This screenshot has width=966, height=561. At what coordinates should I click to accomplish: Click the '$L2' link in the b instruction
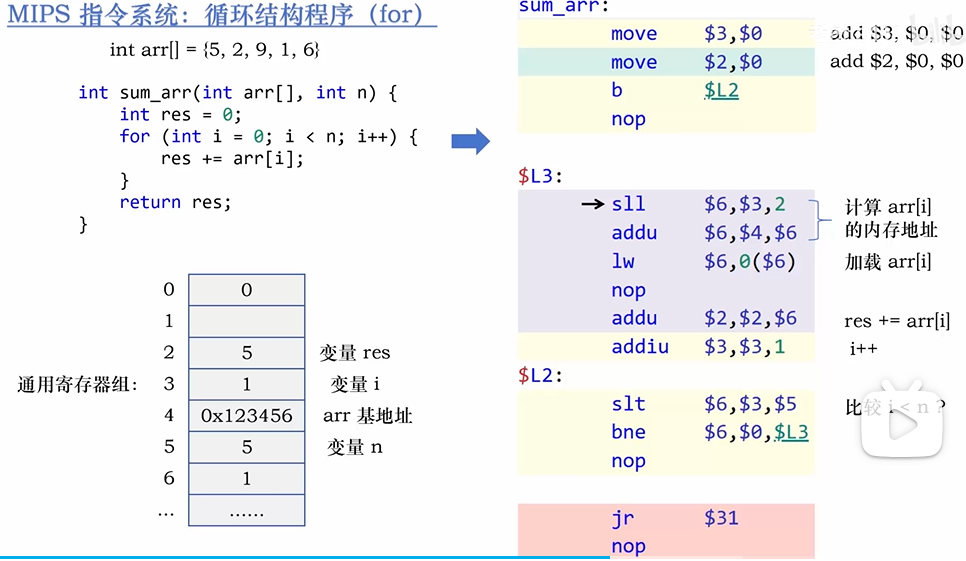point(721,91)
